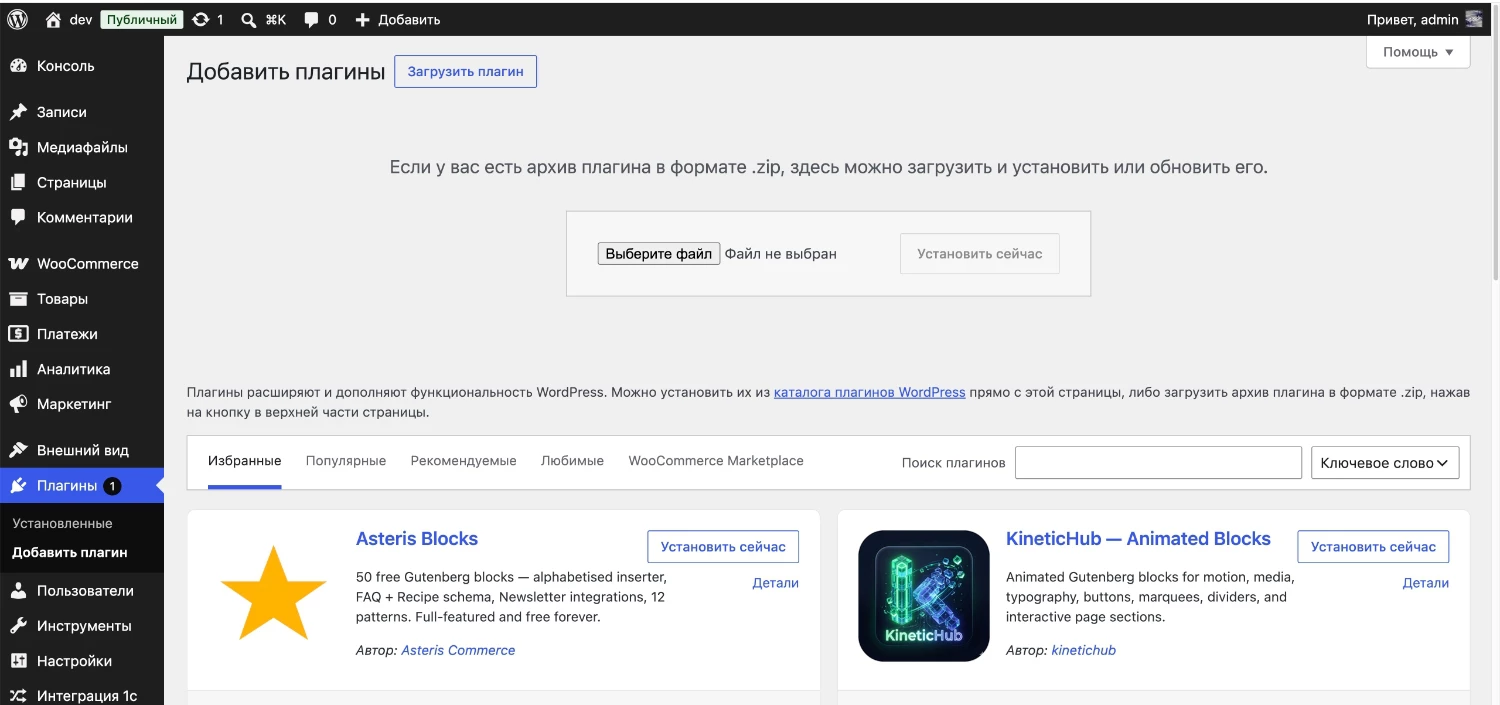The width and height of the screenshot is (1500, 705).
Task: Expand the Помощь help dropdown
Action: coord(1418,52)
